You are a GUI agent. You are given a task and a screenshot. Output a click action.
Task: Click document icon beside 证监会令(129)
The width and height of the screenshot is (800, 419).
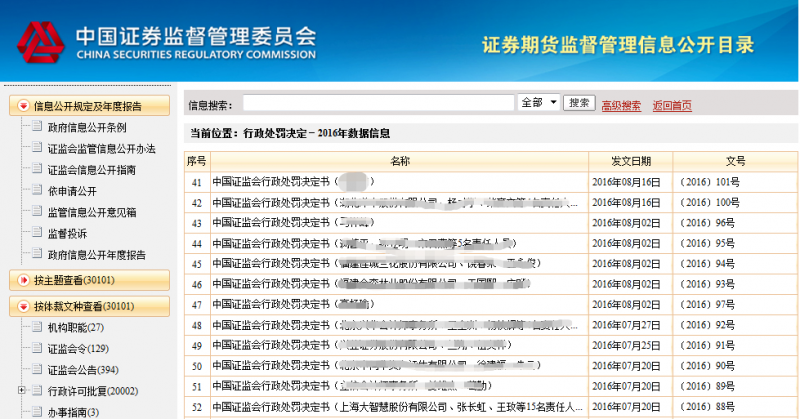click(37, 347)
